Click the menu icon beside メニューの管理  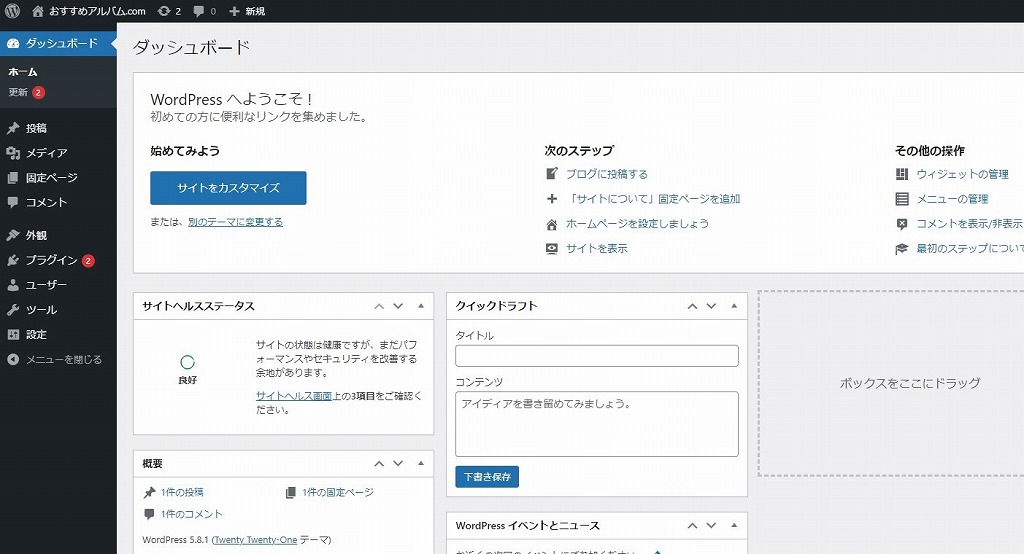pos(902,199)
